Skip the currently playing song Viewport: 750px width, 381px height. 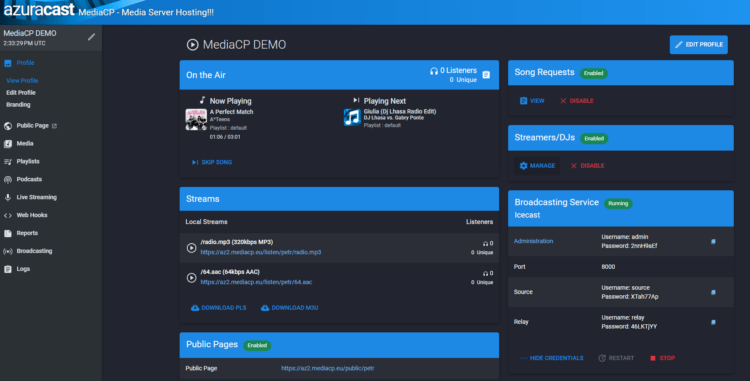tap(212, 163)
